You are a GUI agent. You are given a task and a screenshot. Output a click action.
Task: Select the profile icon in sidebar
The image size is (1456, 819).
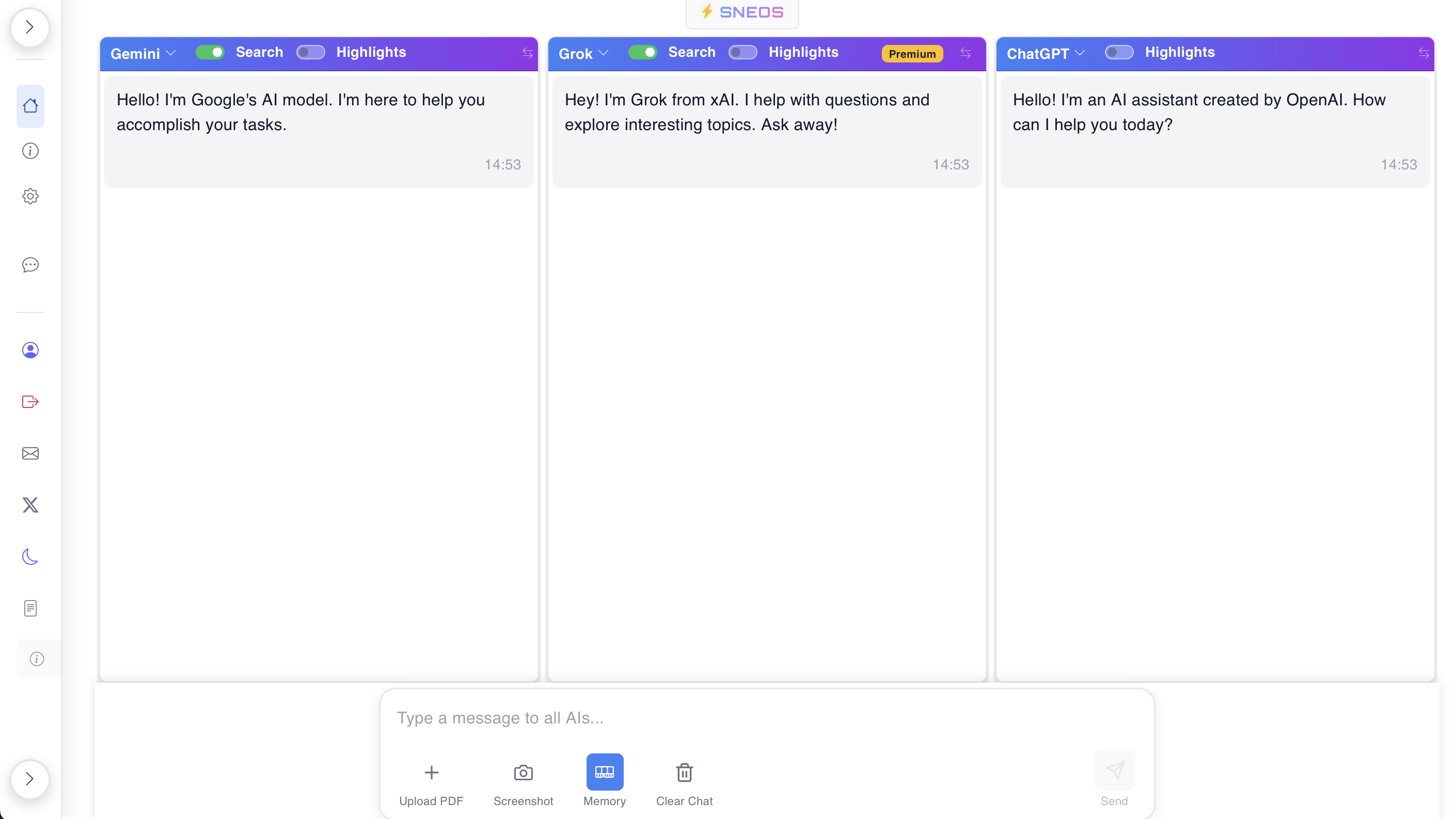(x=30, y=350)
